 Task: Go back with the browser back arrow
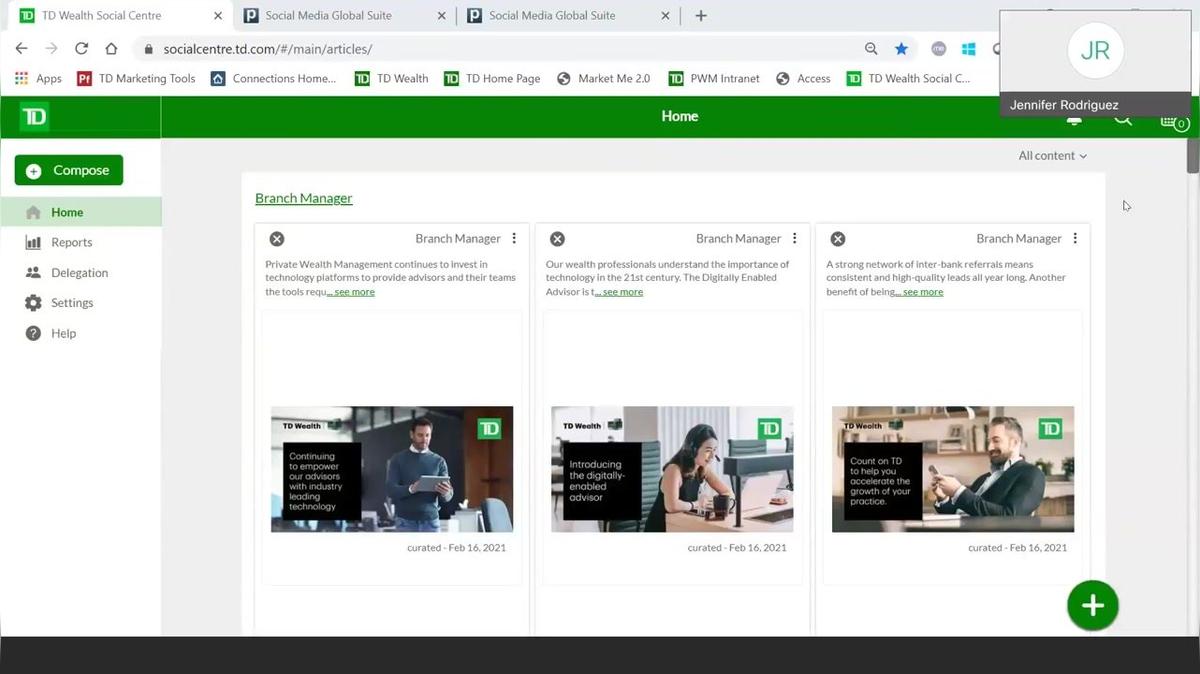(21, 48)
